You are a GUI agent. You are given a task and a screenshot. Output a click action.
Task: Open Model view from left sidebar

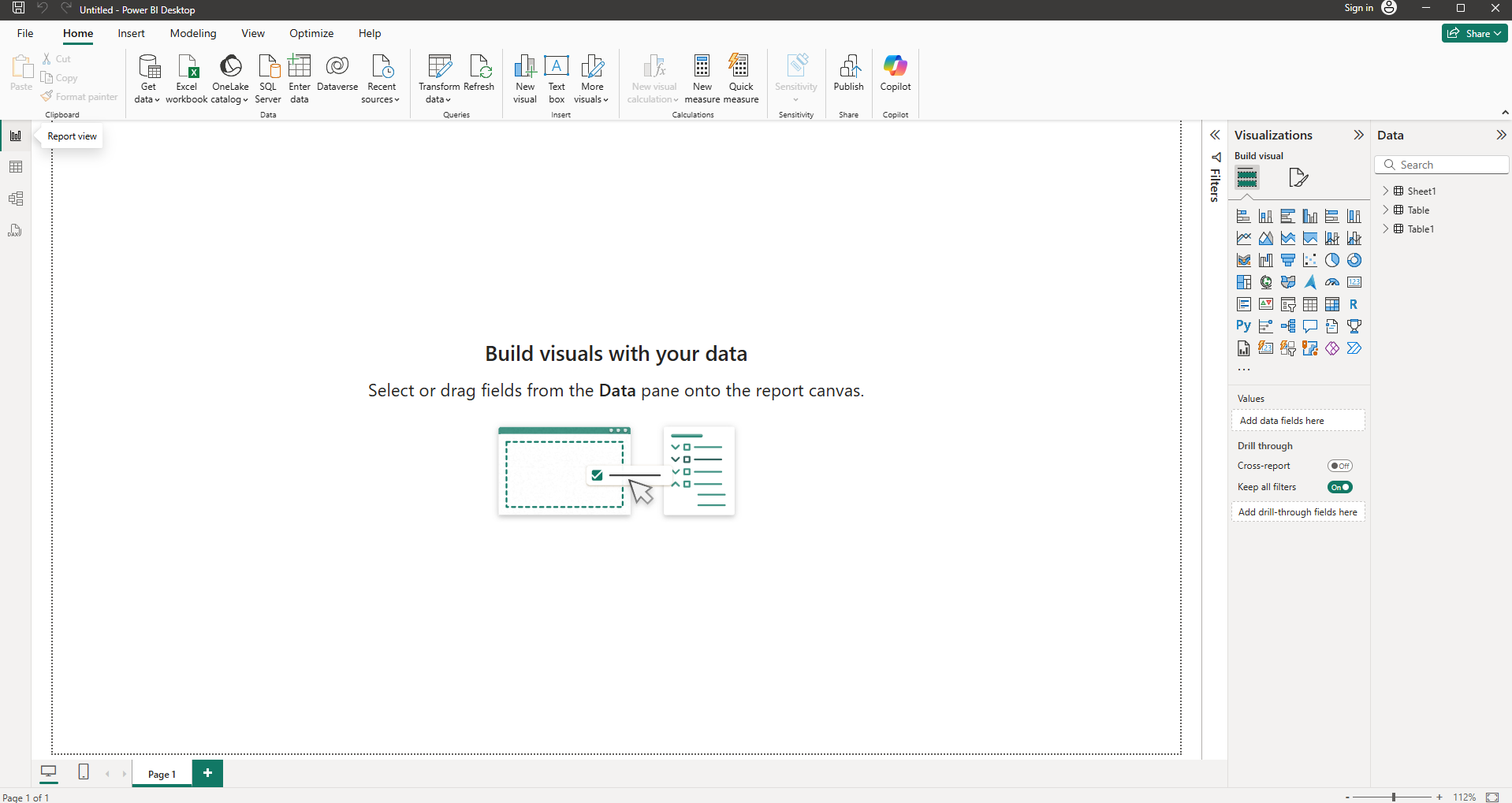16,199
